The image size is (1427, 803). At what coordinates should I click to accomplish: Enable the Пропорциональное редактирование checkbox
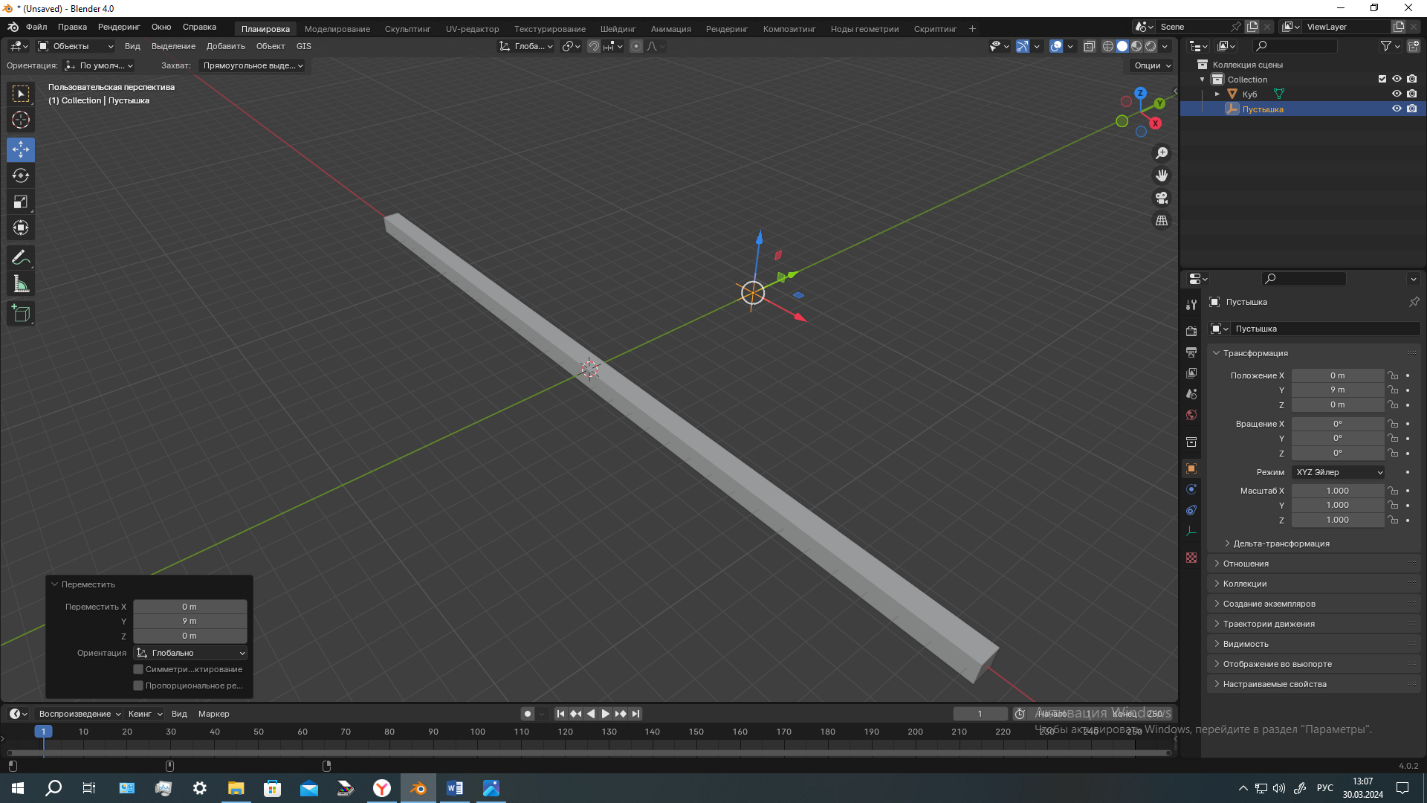[x=139, y=686]
